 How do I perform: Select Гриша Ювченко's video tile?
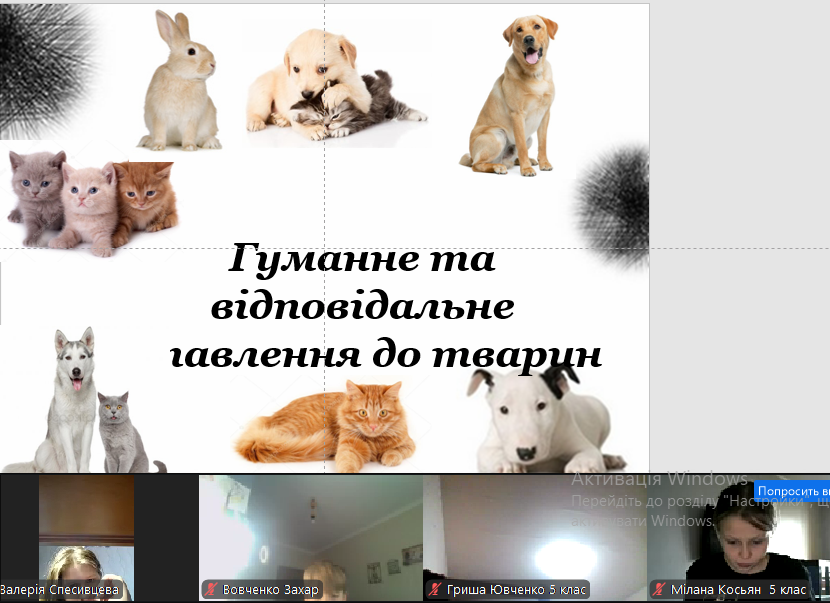click(x=534, y=530)
